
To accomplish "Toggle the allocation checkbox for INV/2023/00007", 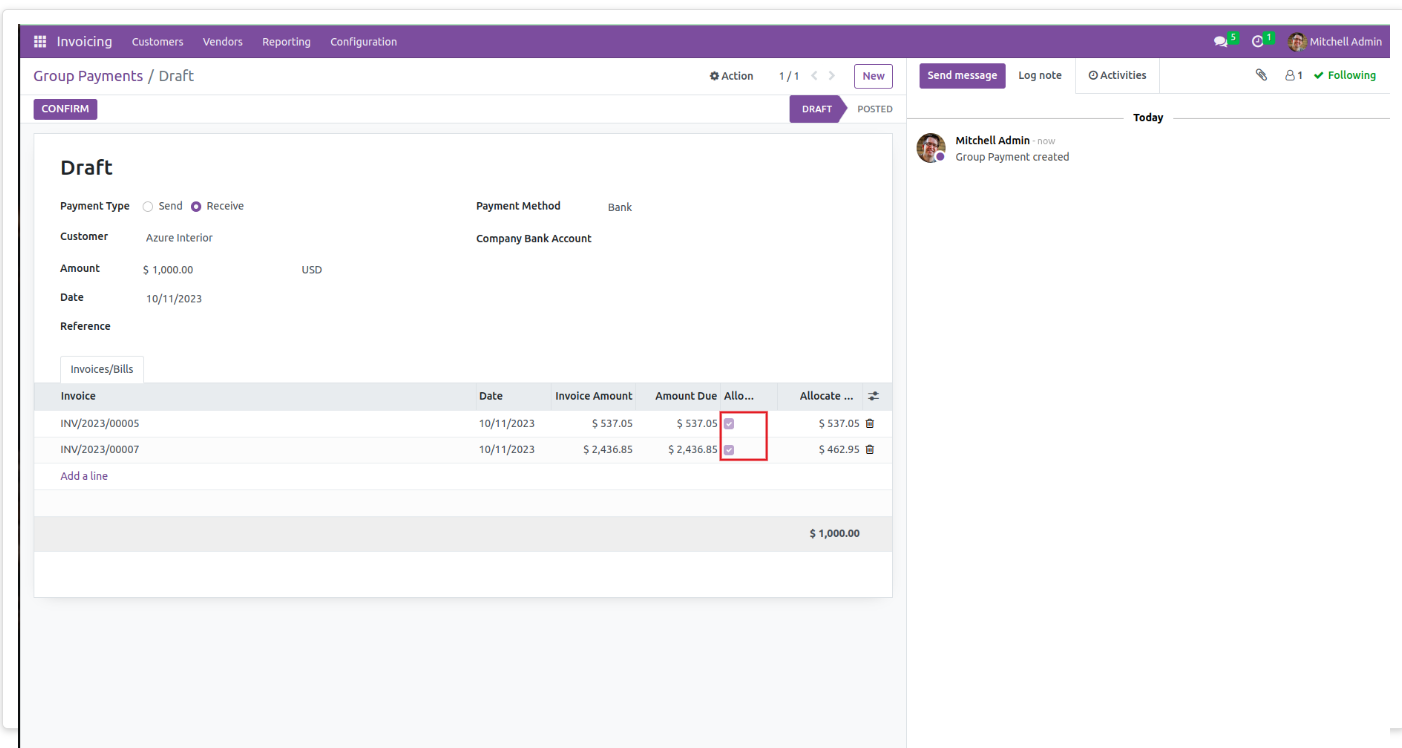I will (x=729, y=450).
